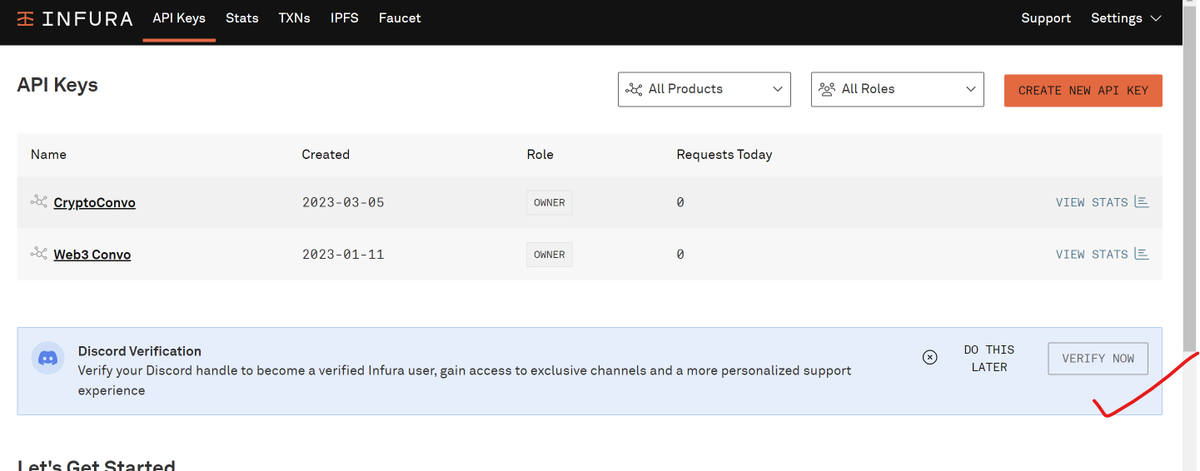1200x471 pixels.
Task: Expand the Settings menu
Action: 1126,18
